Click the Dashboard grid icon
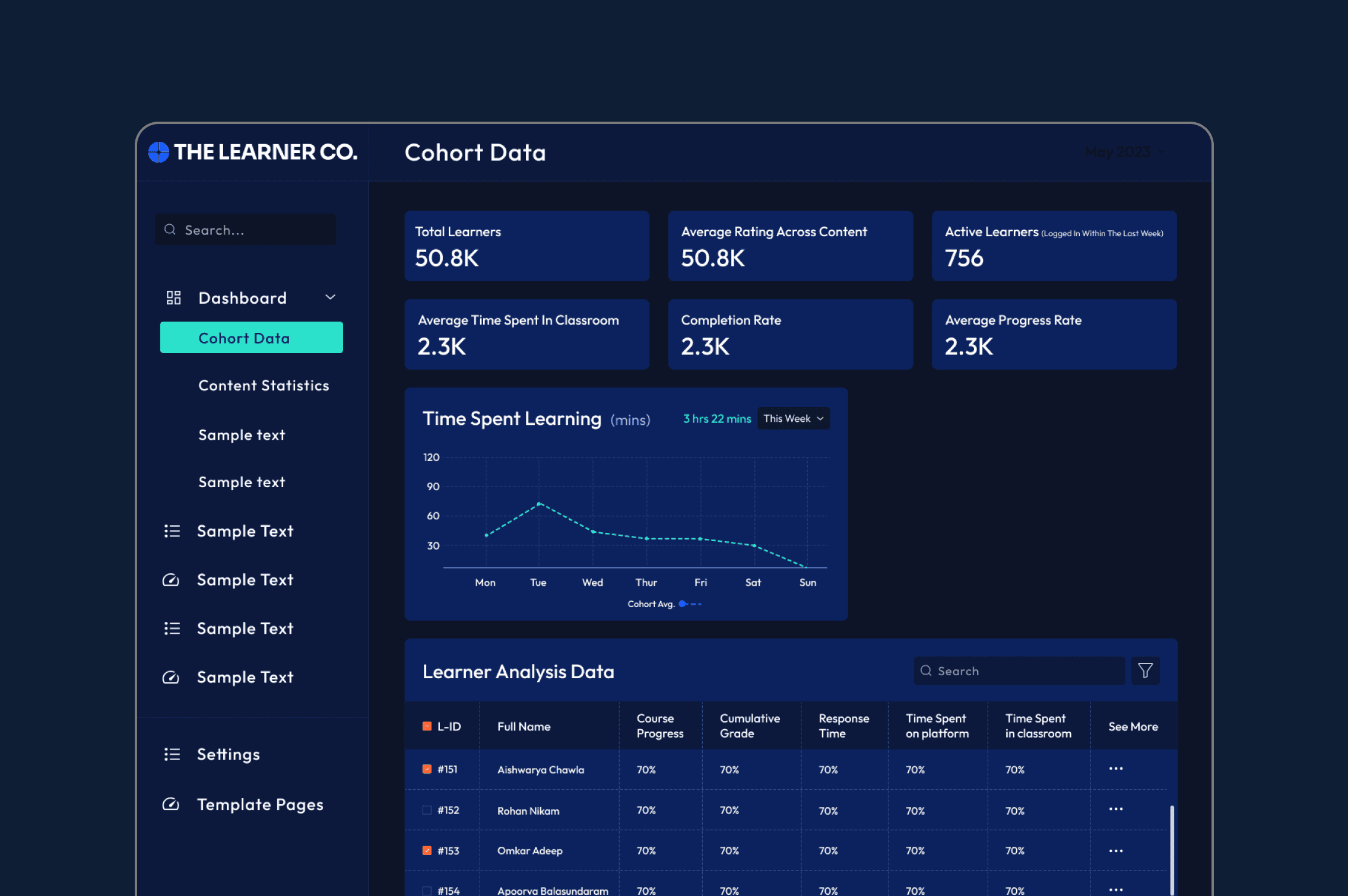The image size is (1348, 896). 173,297
